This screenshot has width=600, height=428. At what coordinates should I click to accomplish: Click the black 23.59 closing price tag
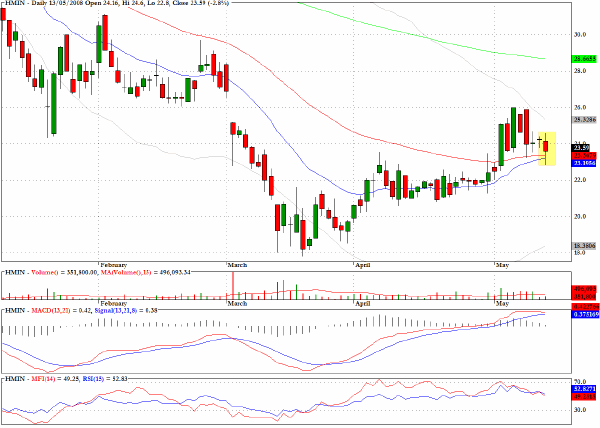click(x=581, y=148)
